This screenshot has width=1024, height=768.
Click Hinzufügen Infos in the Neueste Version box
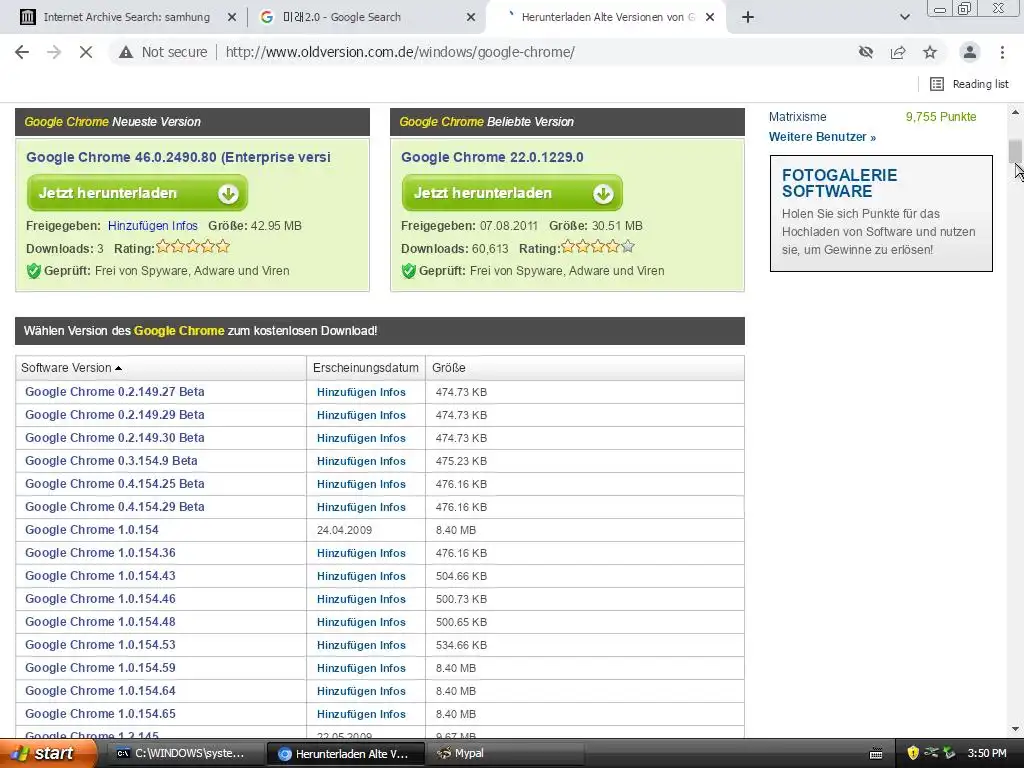(x=153, y=226)
